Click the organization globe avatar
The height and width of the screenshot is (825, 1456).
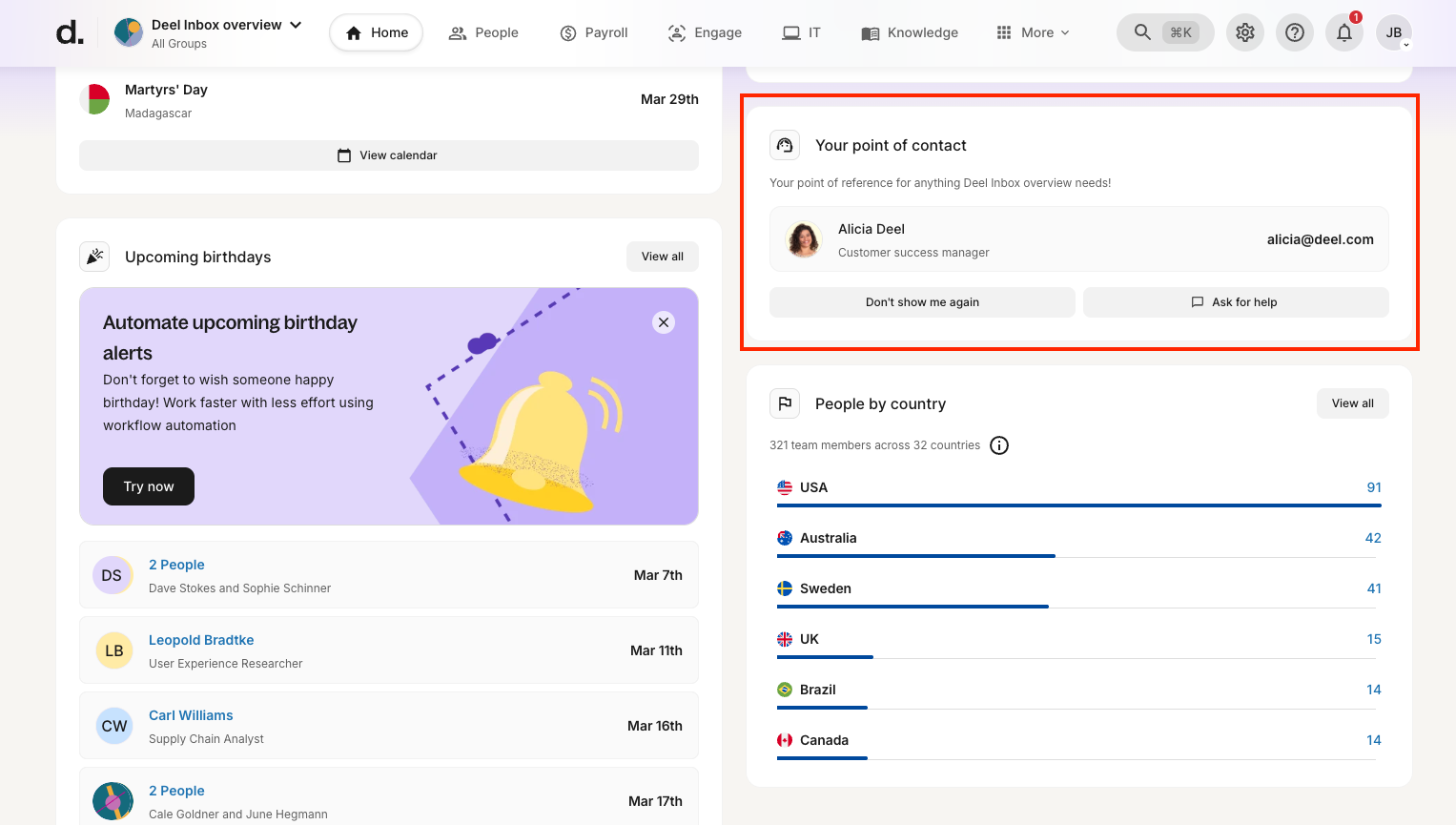tap(129, 32)
